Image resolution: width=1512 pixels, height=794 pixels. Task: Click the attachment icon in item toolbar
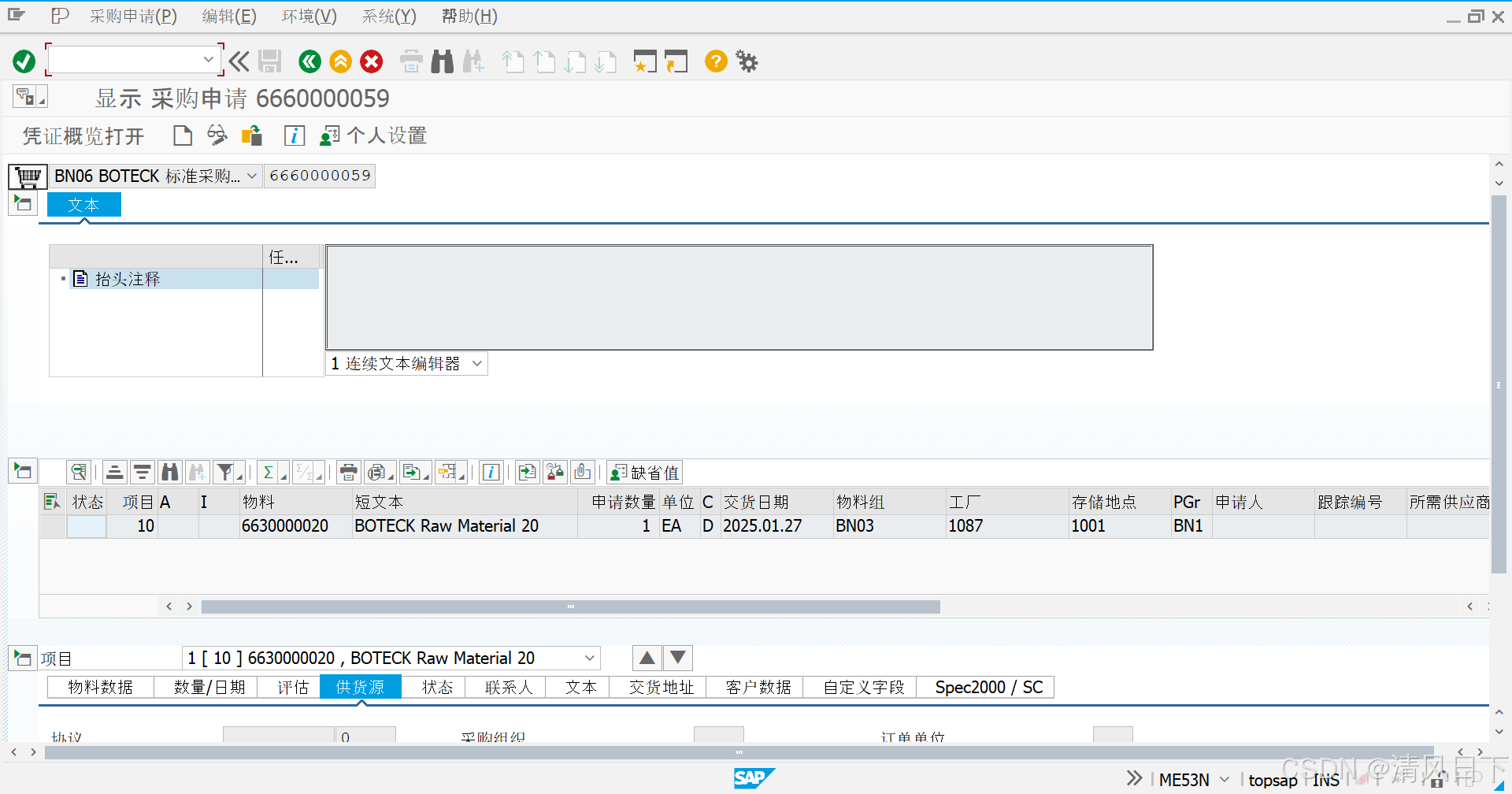pos(583,473)
